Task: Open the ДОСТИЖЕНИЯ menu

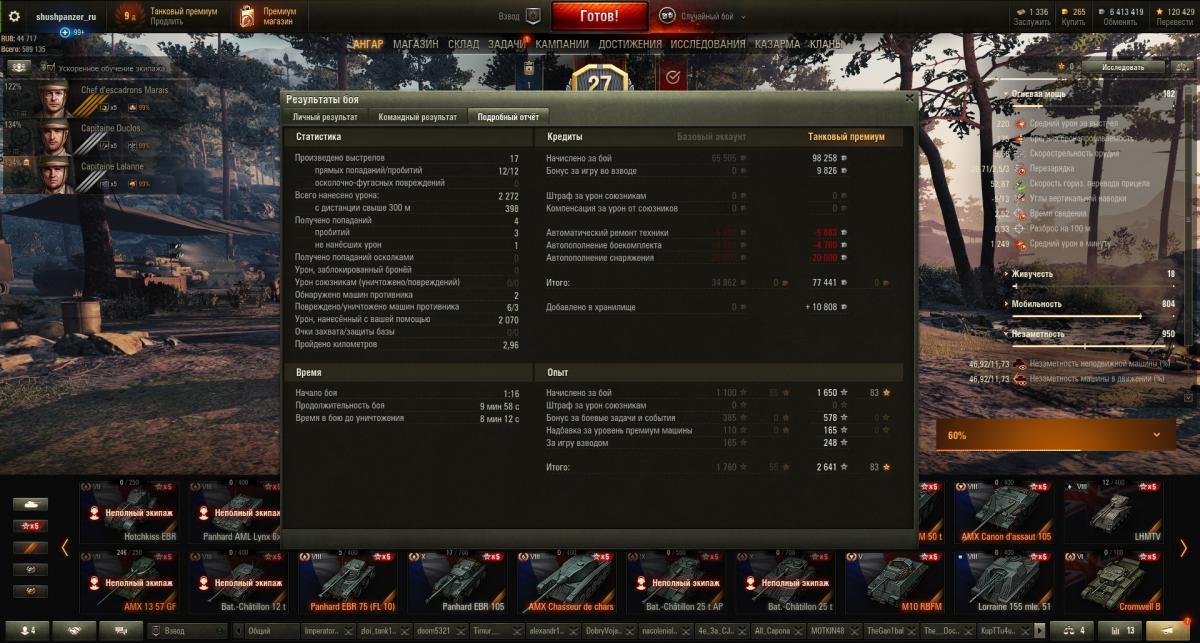Action: coord(630,44)
